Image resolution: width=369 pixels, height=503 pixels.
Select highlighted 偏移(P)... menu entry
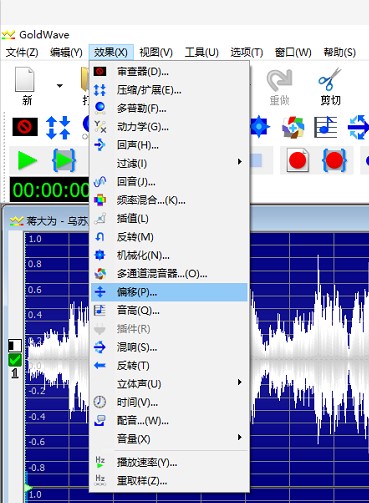click(x=169, y=292)
